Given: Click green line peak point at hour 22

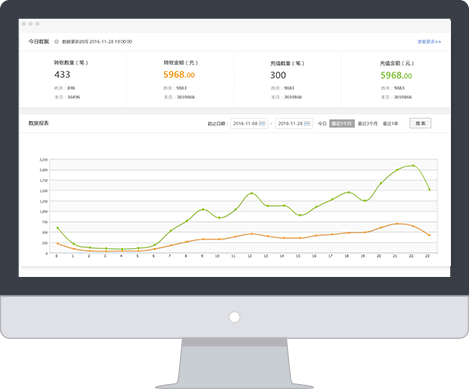Looking at the screenshot, I should click(x=413, y=165).
